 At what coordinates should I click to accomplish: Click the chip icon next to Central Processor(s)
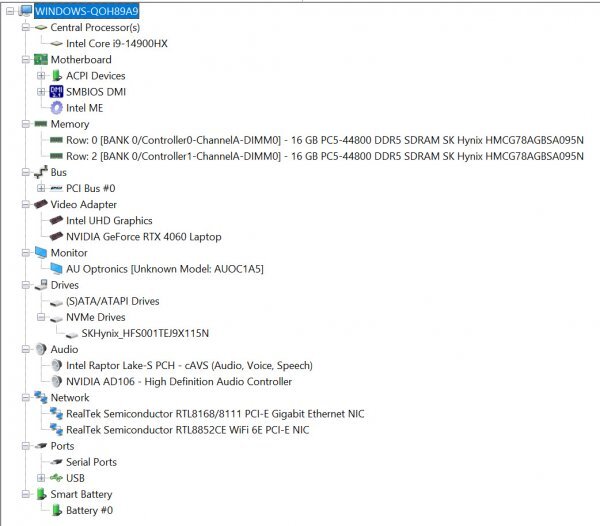[x=41, y=28]
